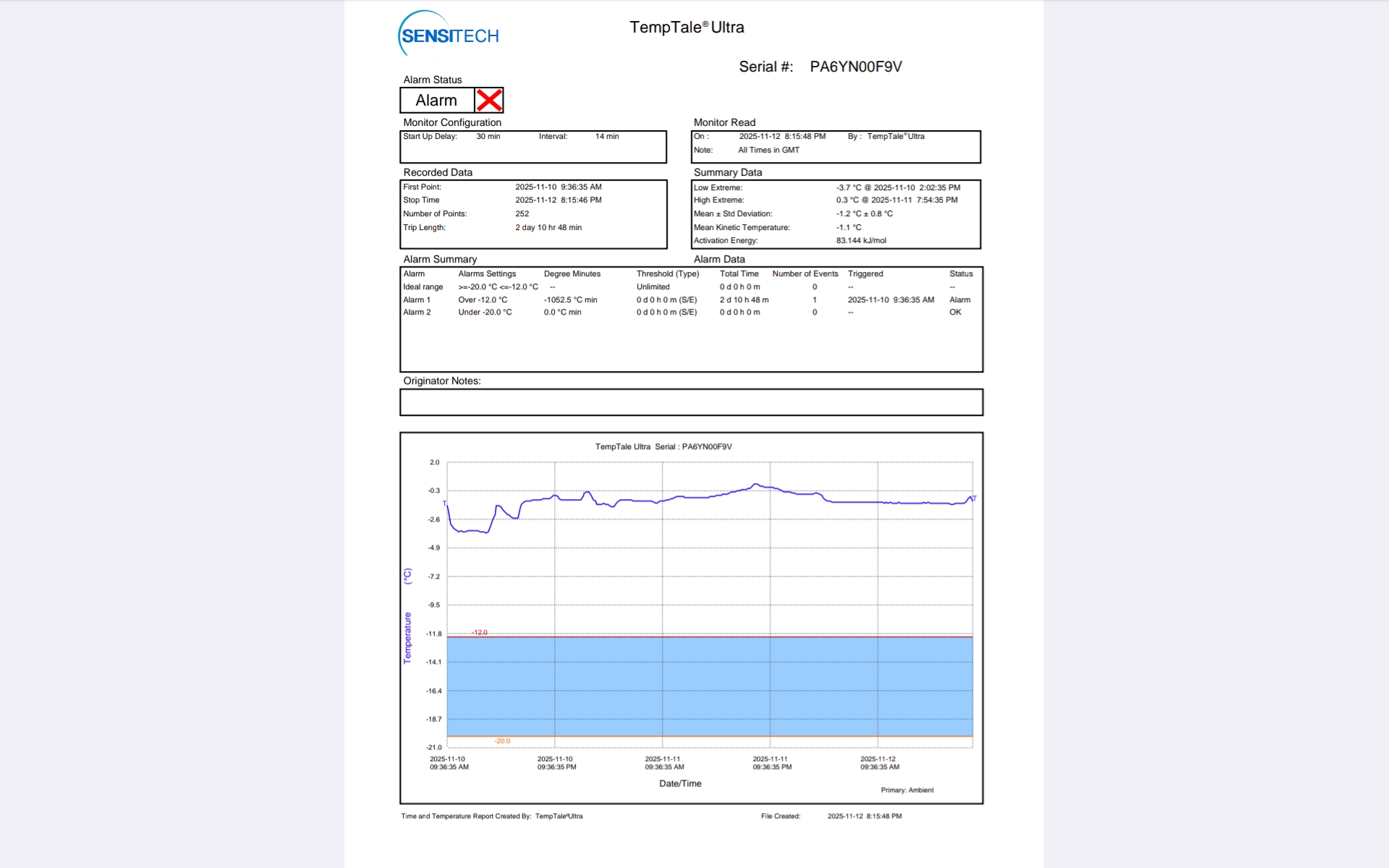Click the Sensitech logo
1389x868 pixels.
tap(449, 35)
